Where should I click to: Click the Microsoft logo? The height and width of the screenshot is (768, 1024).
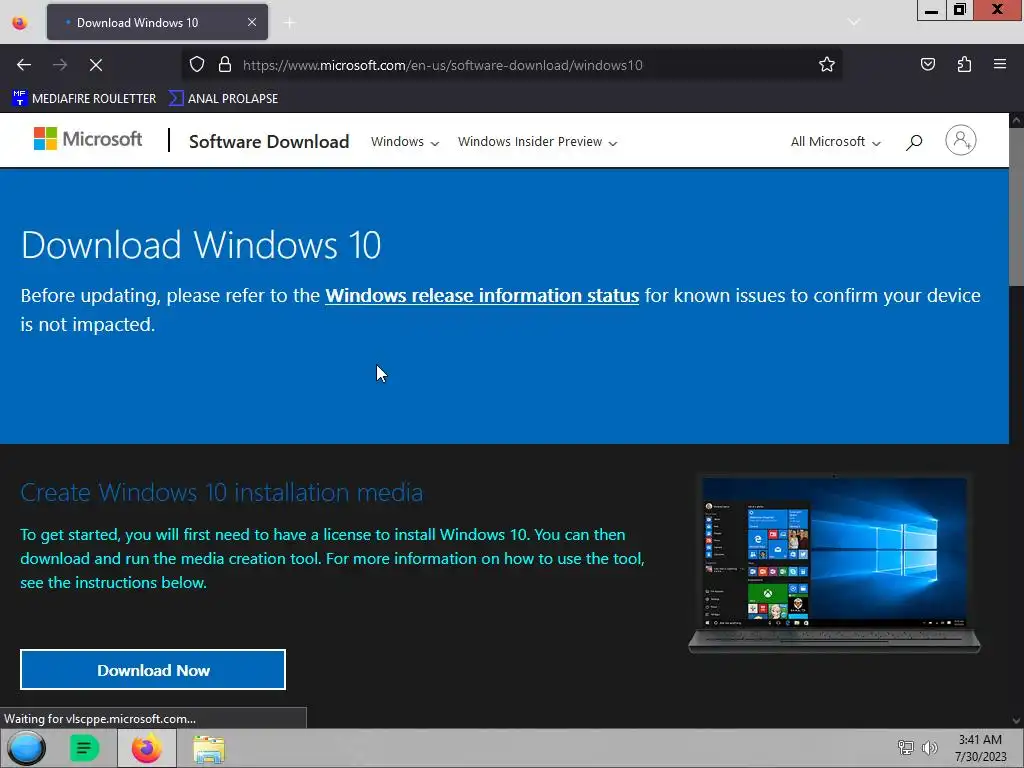point(88,139)
